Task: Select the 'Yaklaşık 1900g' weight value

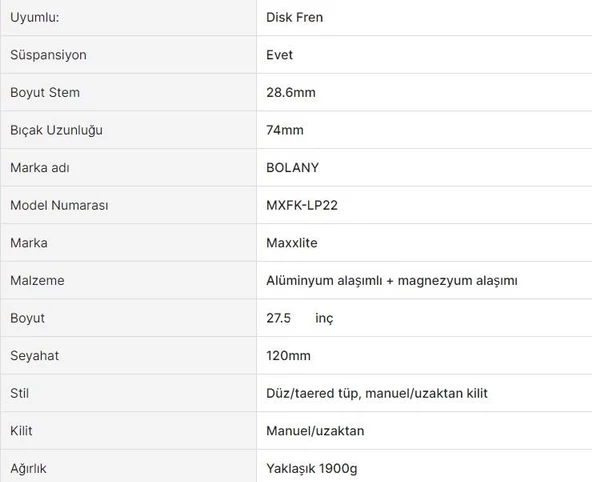Action: click(311, 469)
